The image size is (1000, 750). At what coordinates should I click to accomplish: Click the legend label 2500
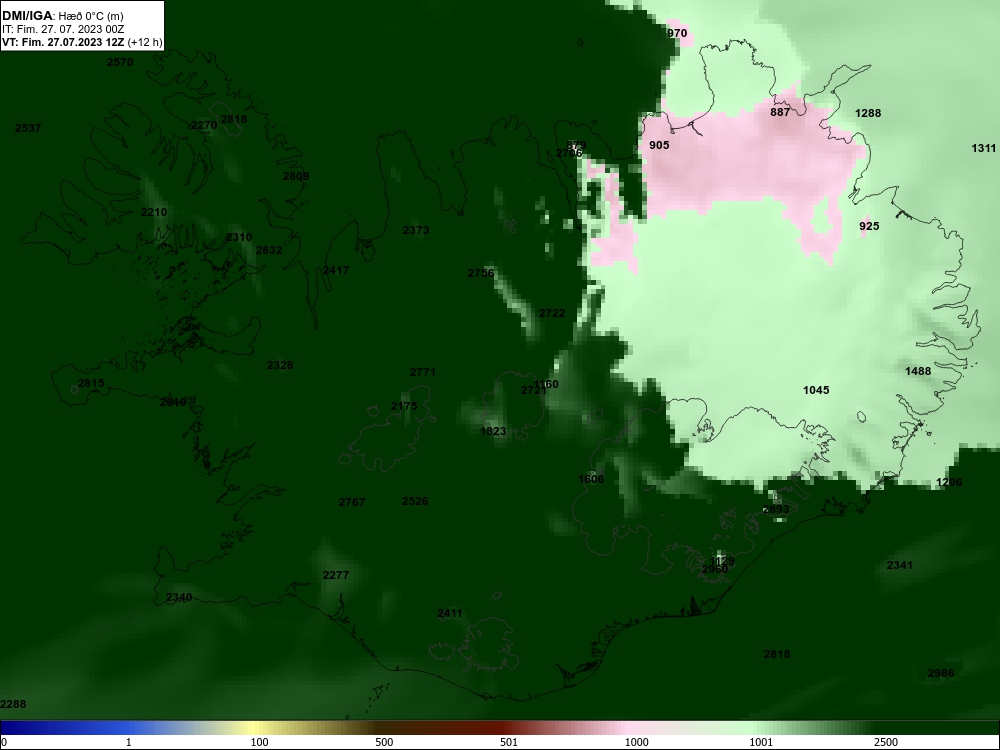(x=886, y=742)
